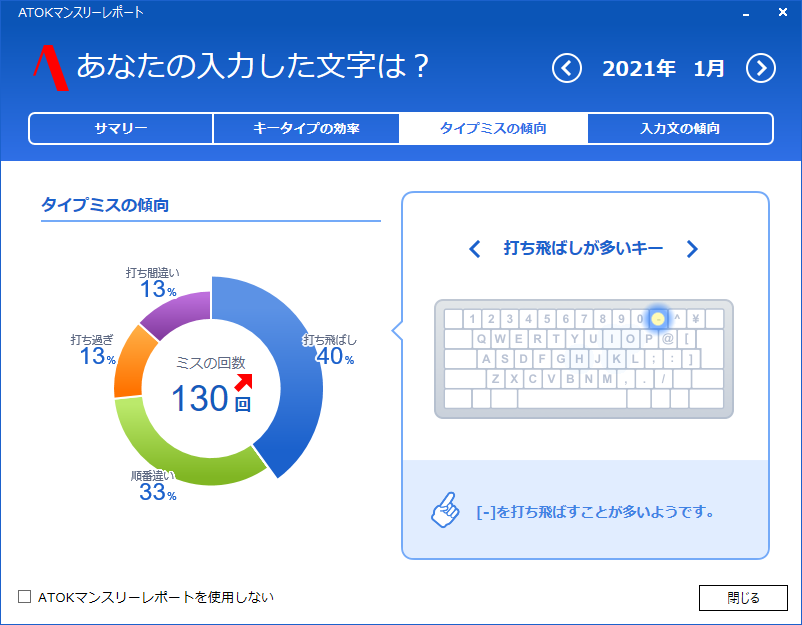Image resolution: width=802 pixels, height=625 pixels.
Task: Click the Q key on keyboard diagram
Action: coord(481,339)
